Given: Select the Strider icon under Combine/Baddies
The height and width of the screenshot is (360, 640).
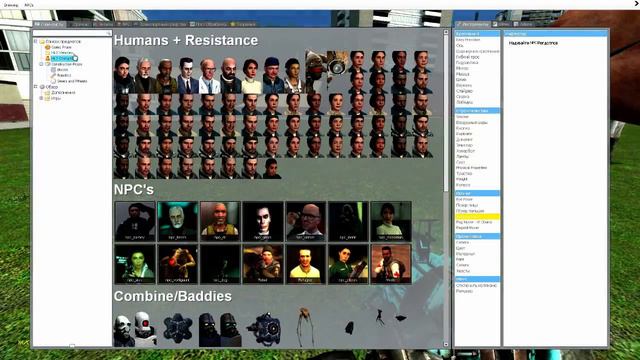Looking at the screenshot, I should click(x=305, y=327).
